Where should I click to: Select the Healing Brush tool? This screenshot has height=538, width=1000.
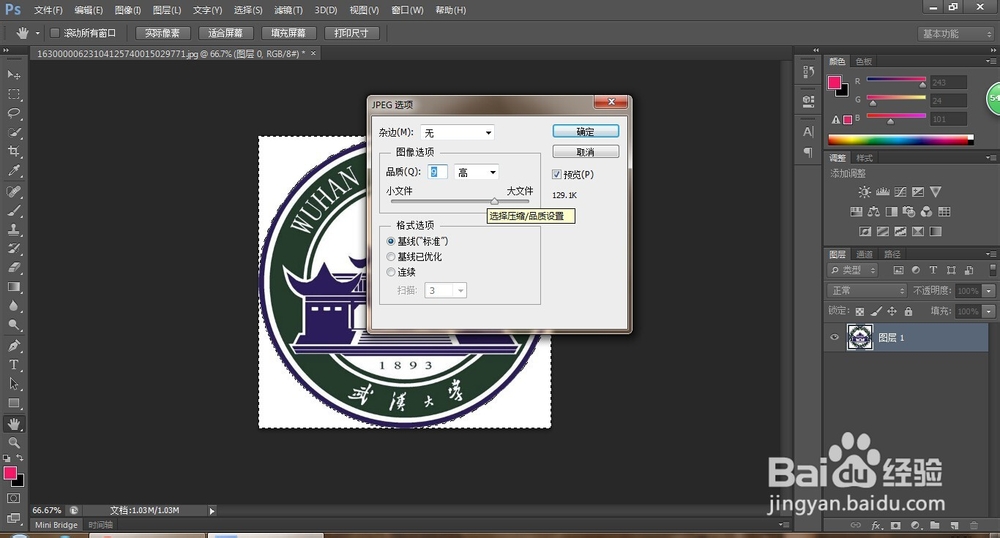[13, 191]
